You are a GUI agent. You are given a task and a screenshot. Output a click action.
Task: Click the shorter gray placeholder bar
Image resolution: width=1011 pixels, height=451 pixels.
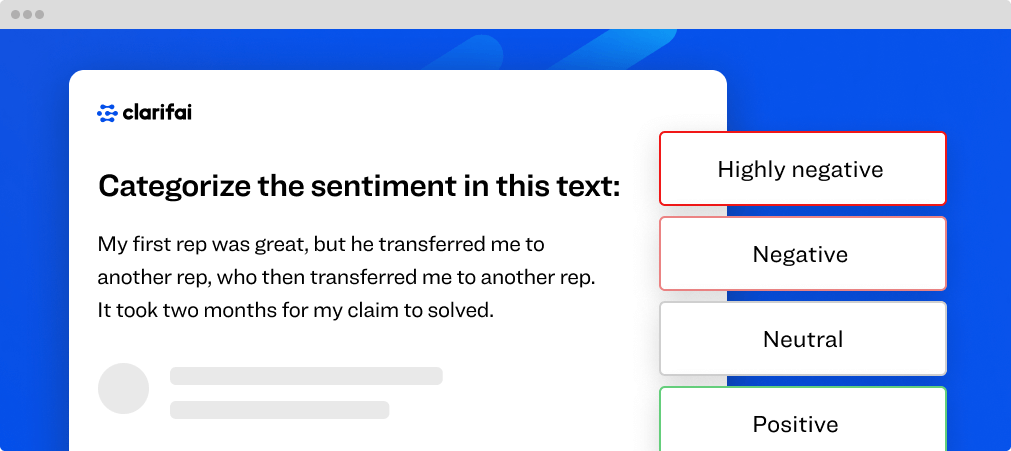279,410
